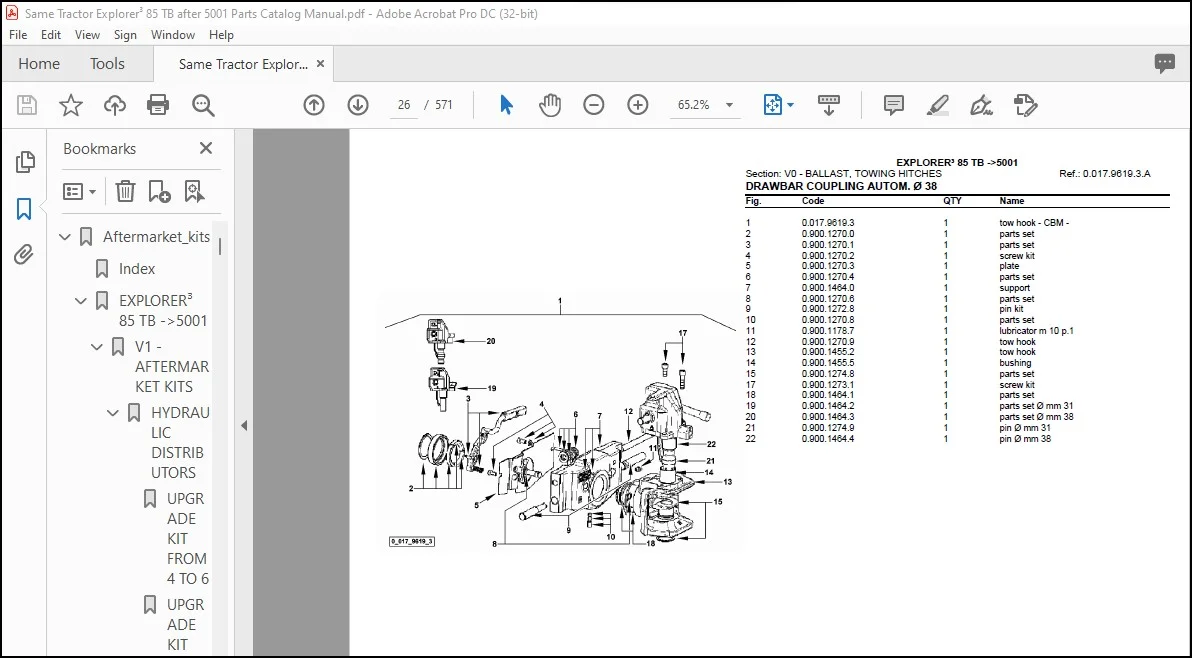Screen dimensions: 1192x658
Task: Open the zoom level dropdown
Action: click(729, 105)
